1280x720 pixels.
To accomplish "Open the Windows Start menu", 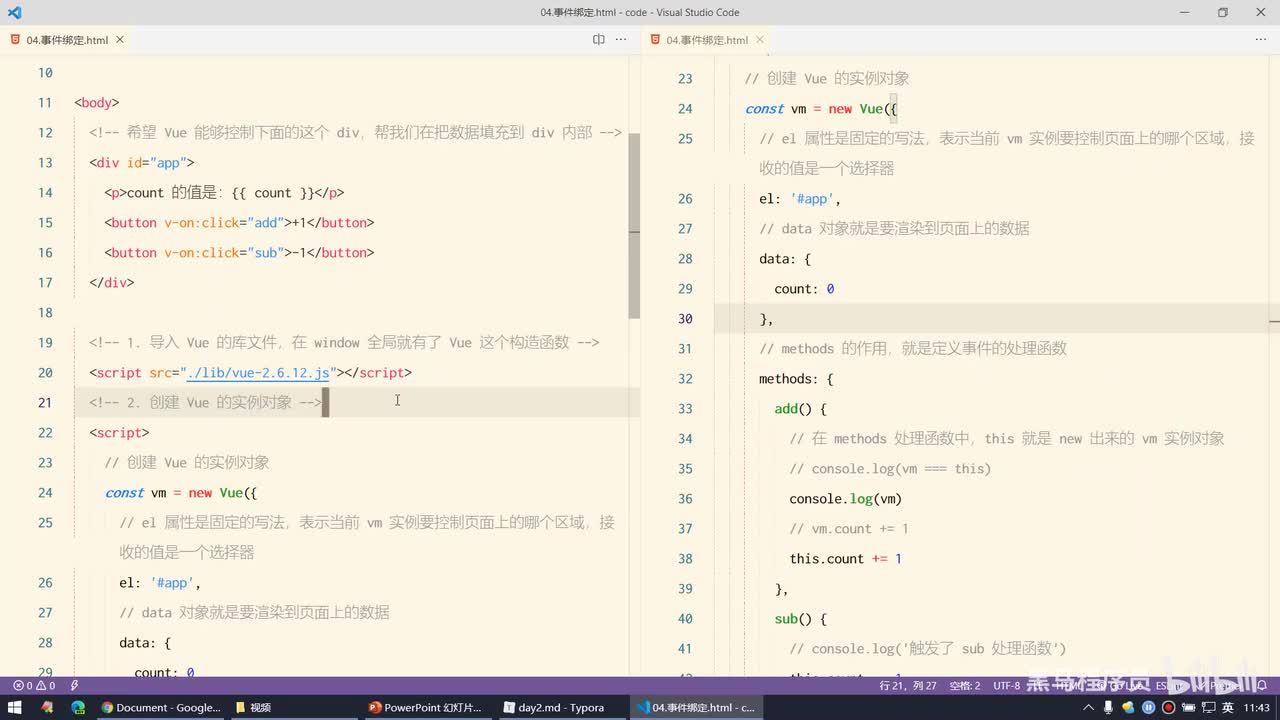I will coord(14,707).
